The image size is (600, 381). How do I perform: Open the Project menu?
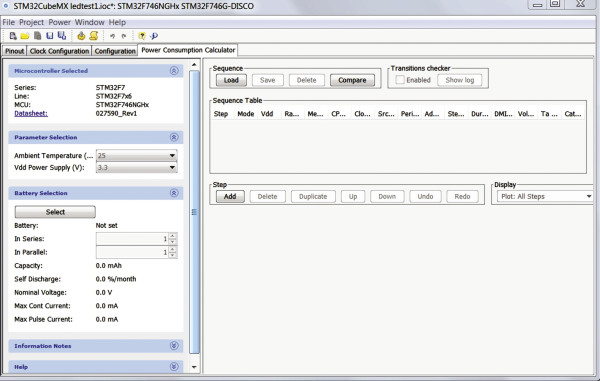point(31,22)
